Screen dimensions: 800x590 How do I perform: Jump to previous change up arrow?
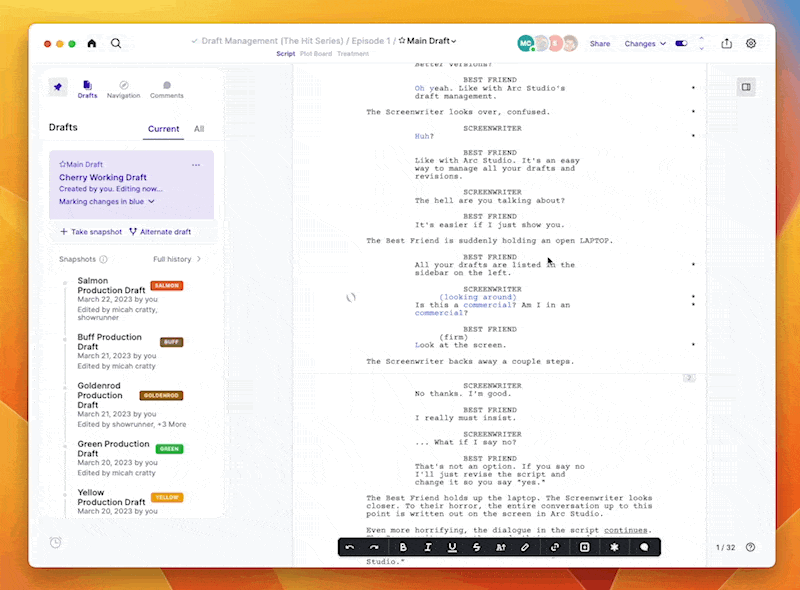pos(701,38)
